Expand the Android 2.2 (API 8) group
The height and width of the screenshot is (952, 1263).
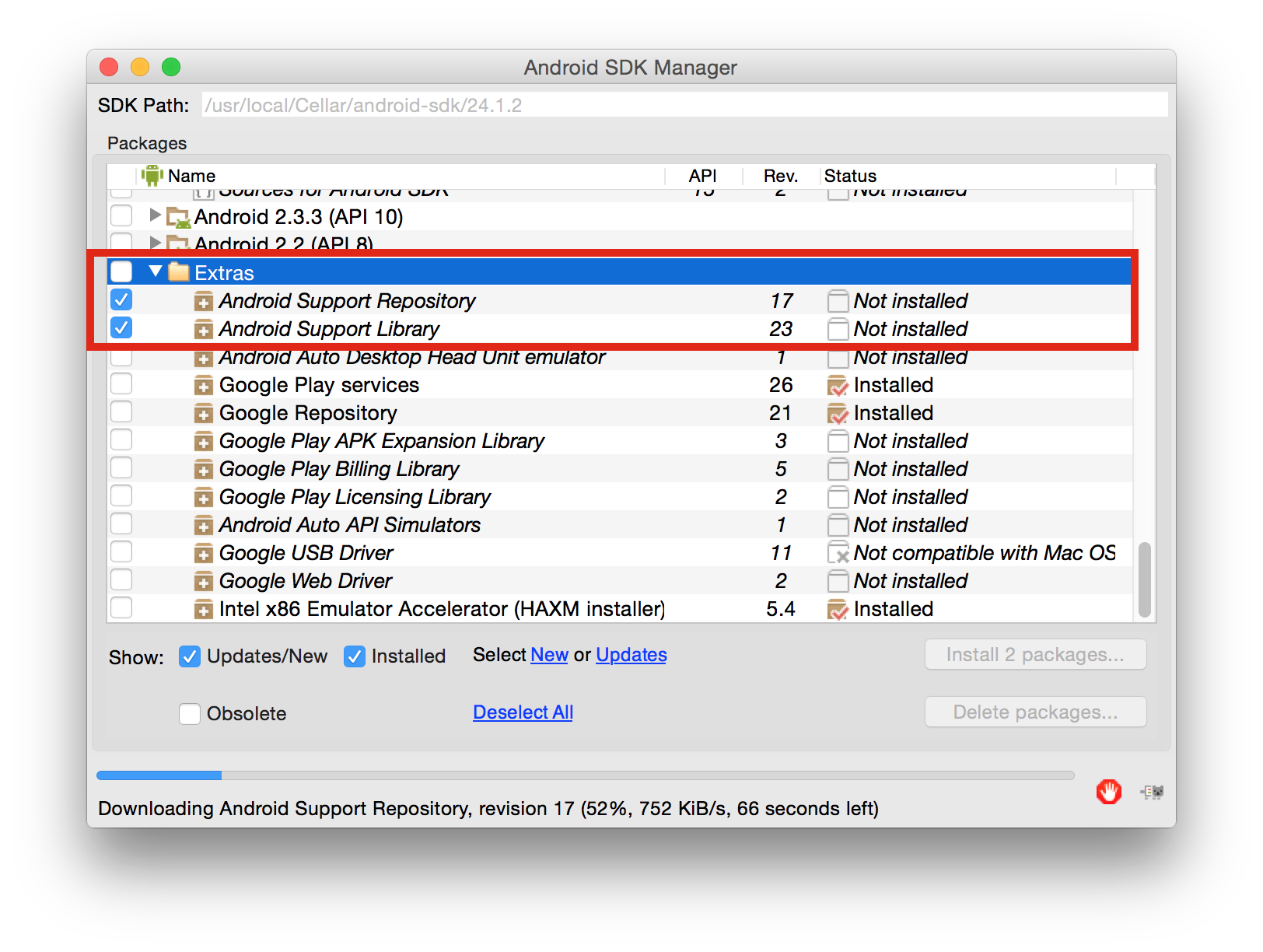[x=155, y=243]
